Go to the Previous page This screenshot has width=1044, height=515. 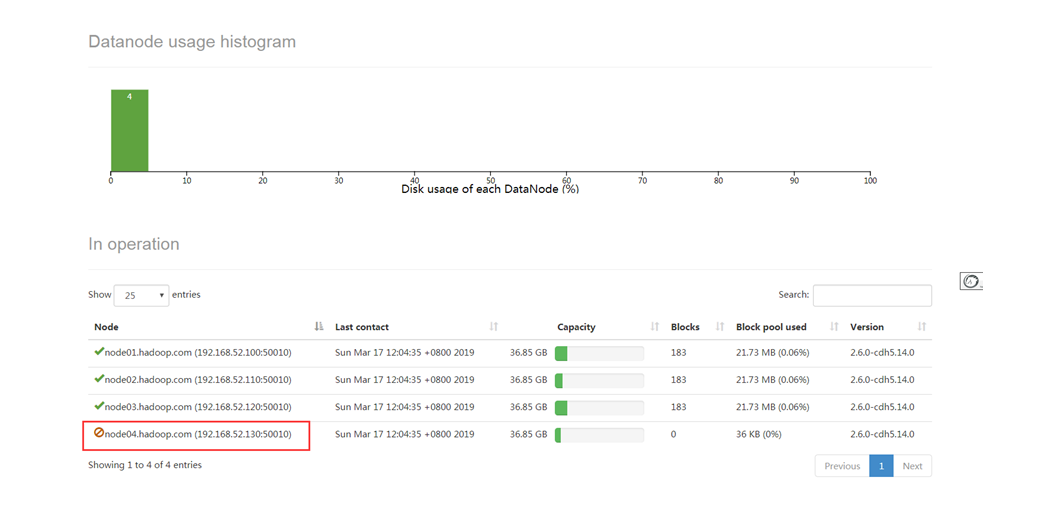click(842, 466)
